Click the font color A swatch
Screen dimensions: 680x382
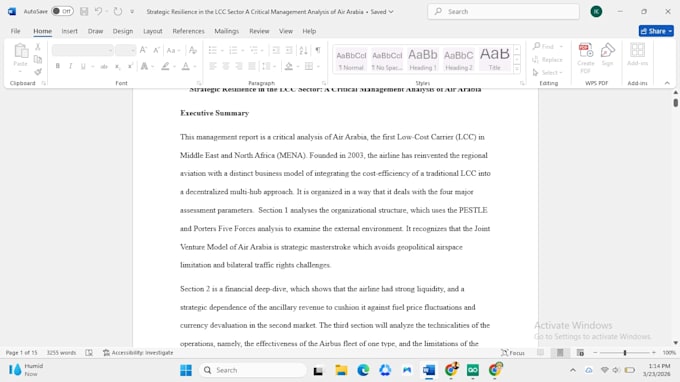pos(186,66)
